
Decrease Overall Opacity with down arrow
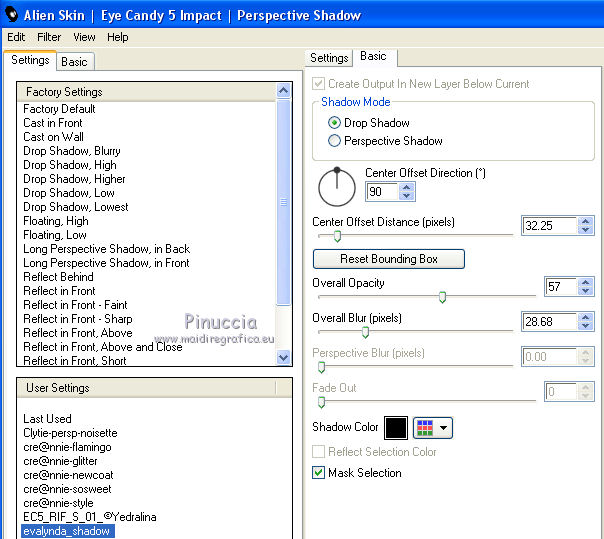(x=586, y=290)
